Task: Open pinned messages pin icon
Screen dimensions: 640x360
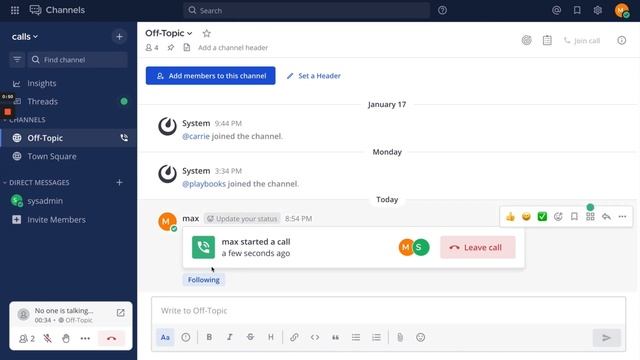Action: pyautogui.click(x=171, y=48)
